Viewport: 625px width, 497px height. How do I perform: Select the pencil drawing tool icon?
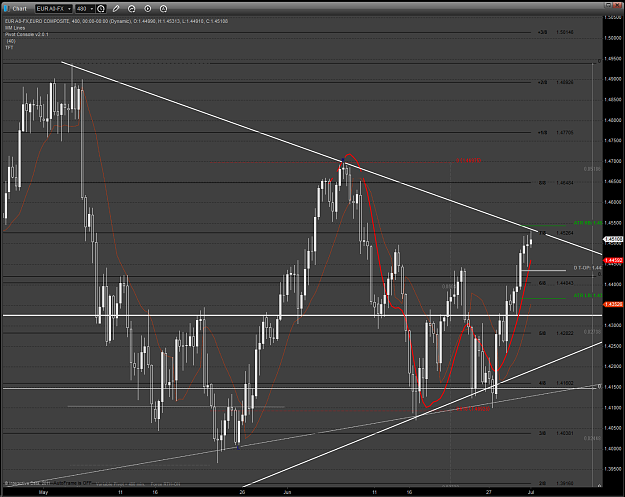[116, 9]
